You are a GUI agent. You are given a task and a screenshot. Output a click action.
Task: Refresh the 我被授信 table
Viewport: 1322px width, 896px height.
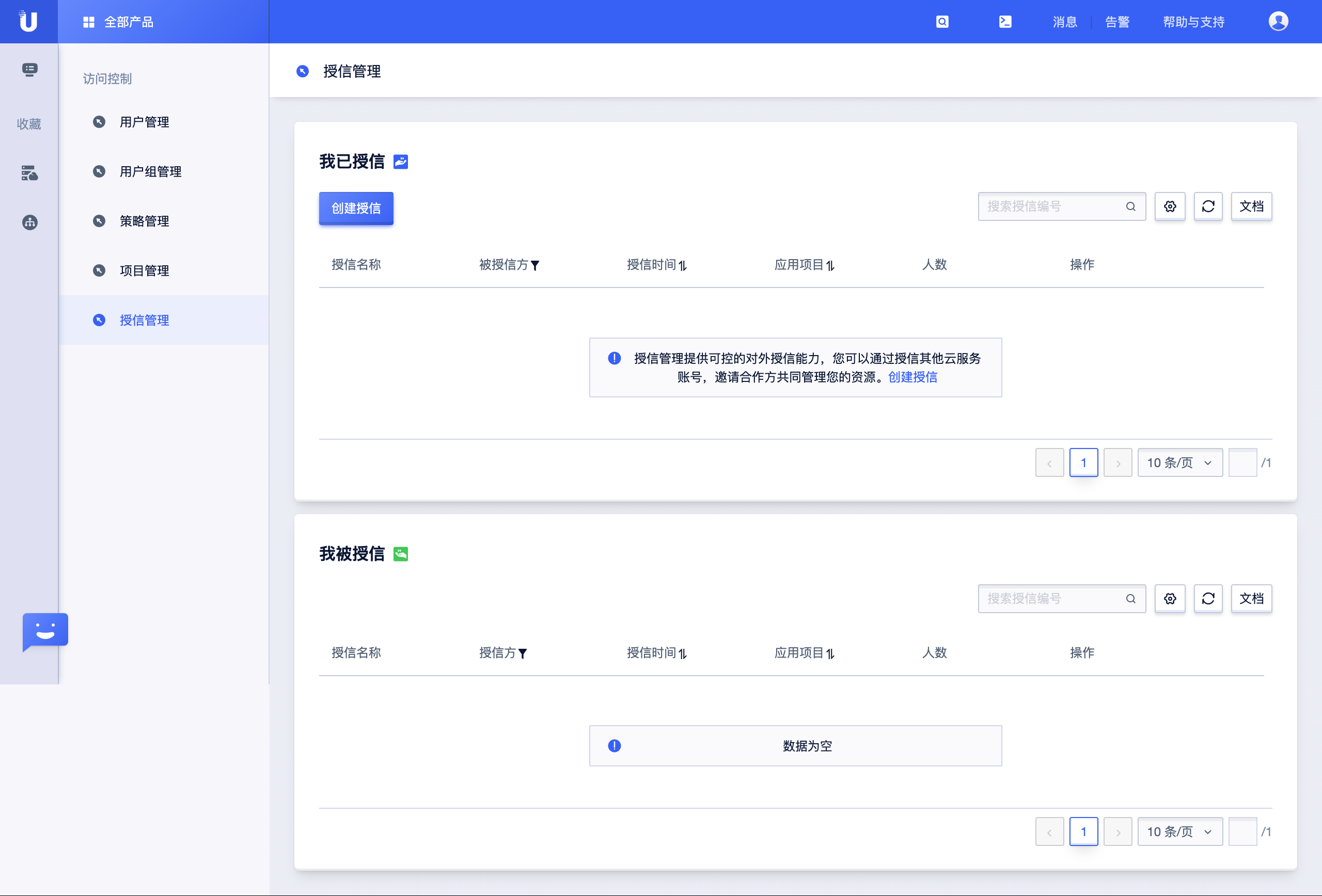[x=1208, y=599]
